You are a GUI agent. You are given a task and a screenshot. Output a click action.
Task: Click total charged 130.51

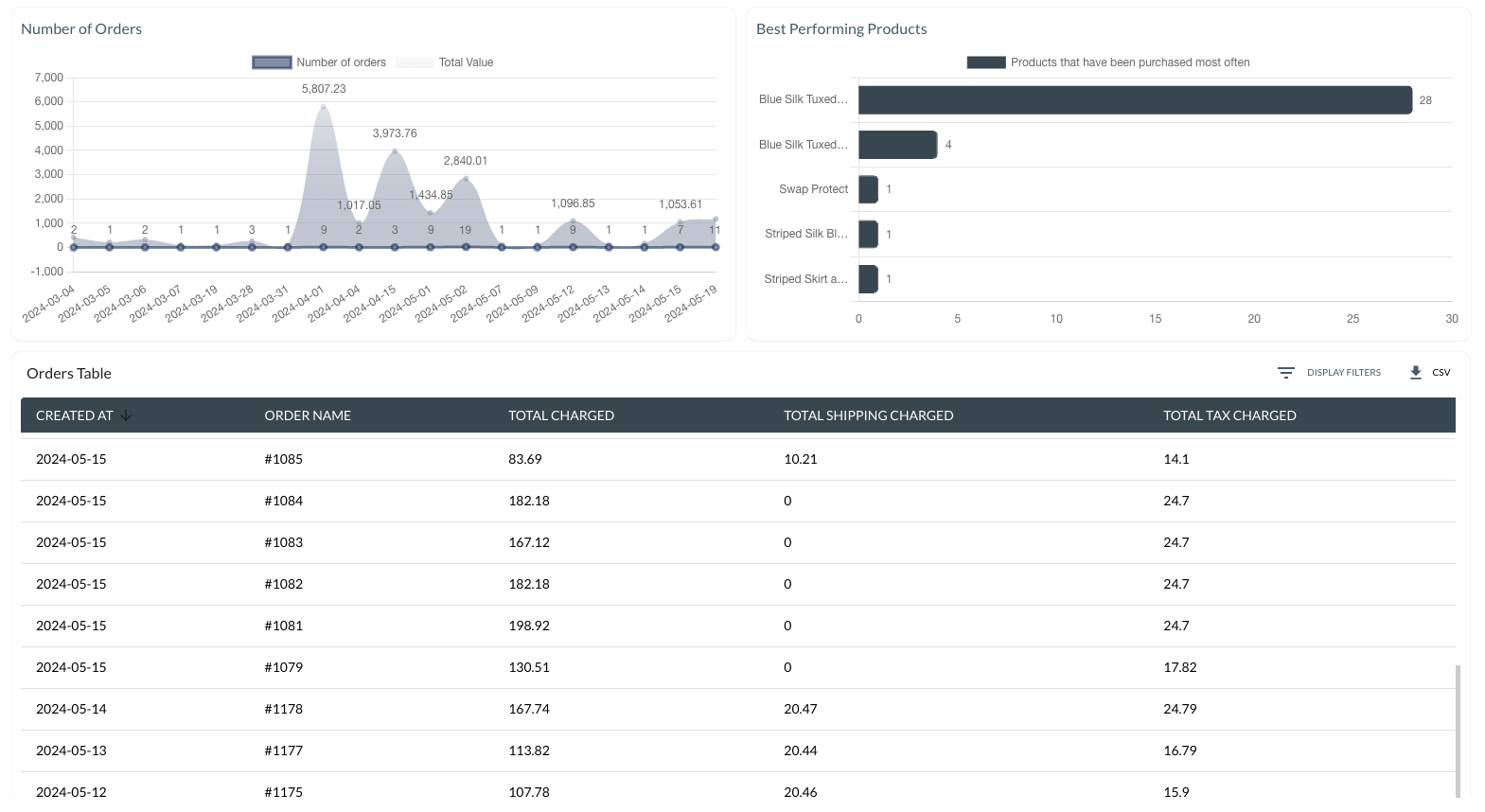pyautogui.click(x=529, y=667)
